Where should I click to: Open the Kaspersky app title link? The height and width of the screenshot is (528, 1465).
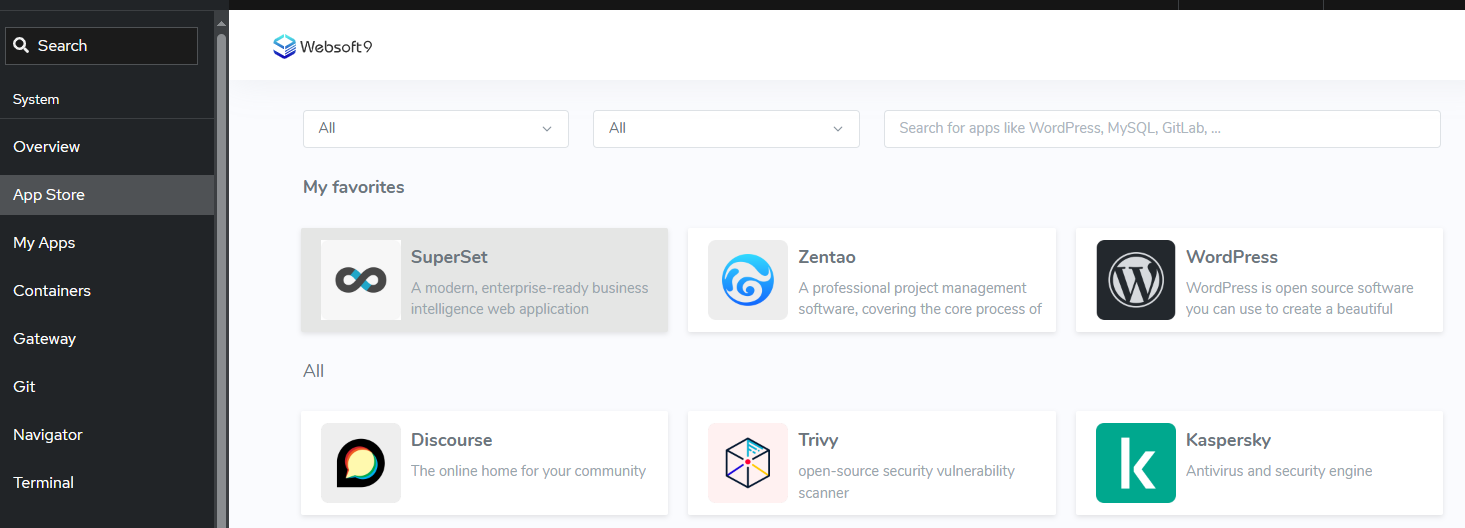pos(1228,440)
